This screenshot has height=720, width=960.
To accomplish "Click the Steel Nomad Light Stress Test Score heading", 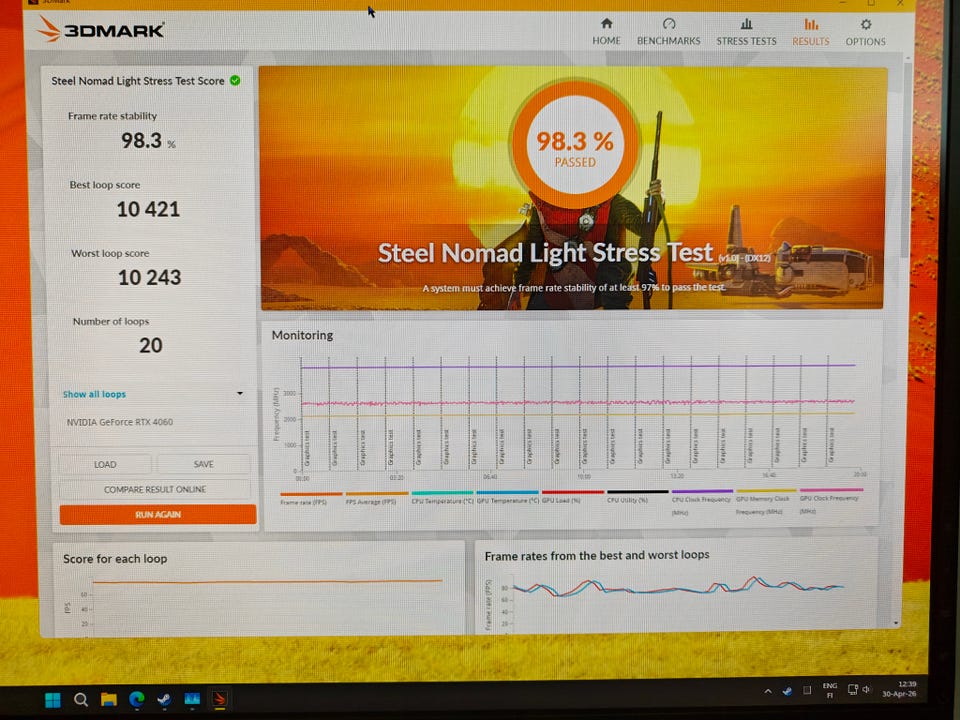I will click(x=138, y=81).
